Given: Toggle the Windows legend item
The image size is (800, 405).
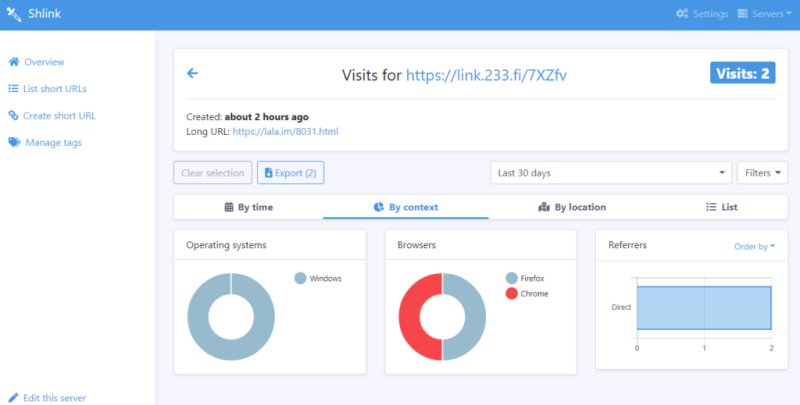Looking at the screenshot, I should pyautogui.click(x=318, y=278).
